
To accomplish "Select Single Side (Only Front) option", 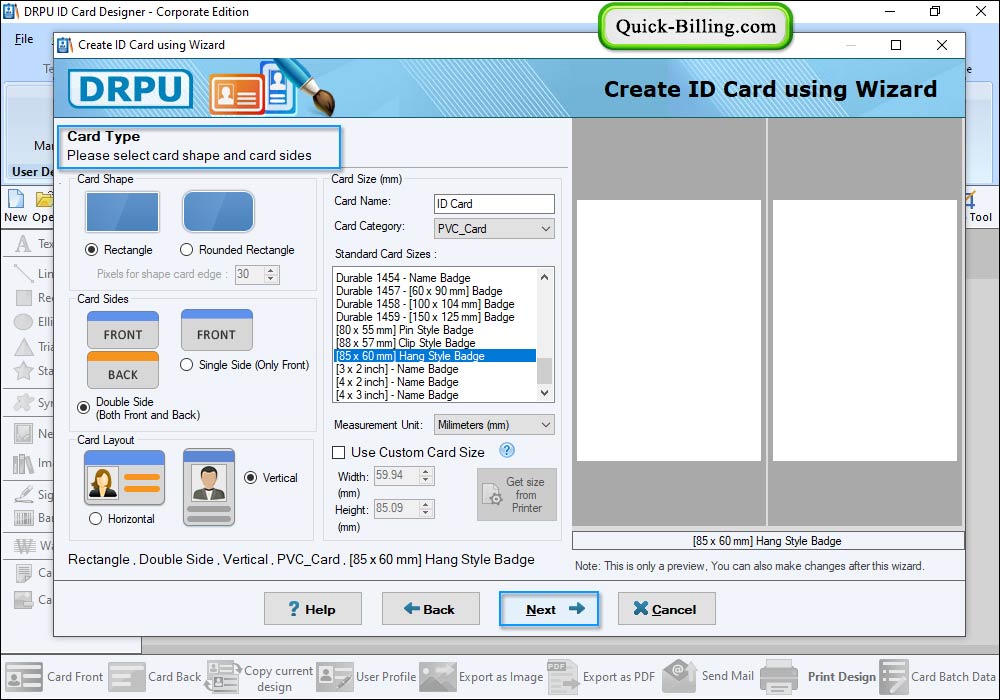I will 186,365.
